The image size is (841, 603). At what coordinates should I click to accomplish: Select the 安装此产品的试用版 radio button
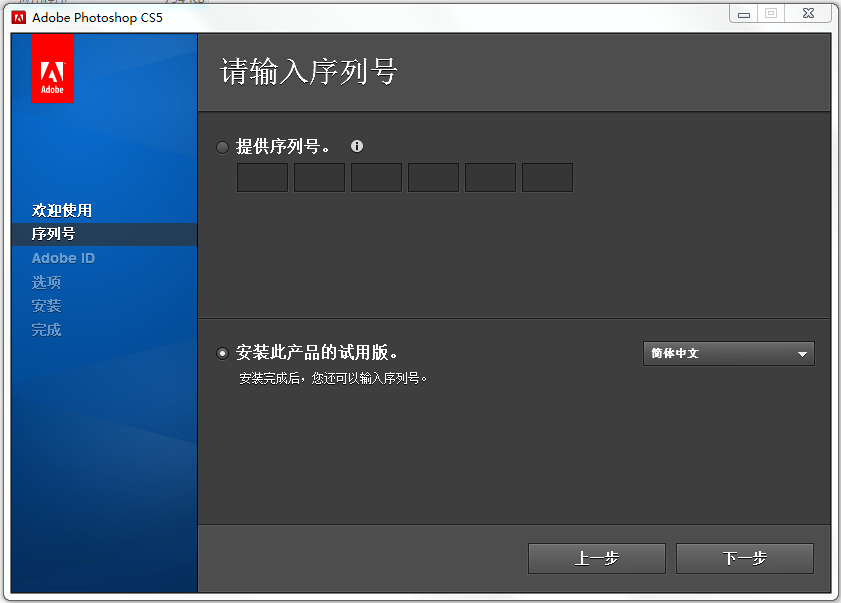point(223,354)
